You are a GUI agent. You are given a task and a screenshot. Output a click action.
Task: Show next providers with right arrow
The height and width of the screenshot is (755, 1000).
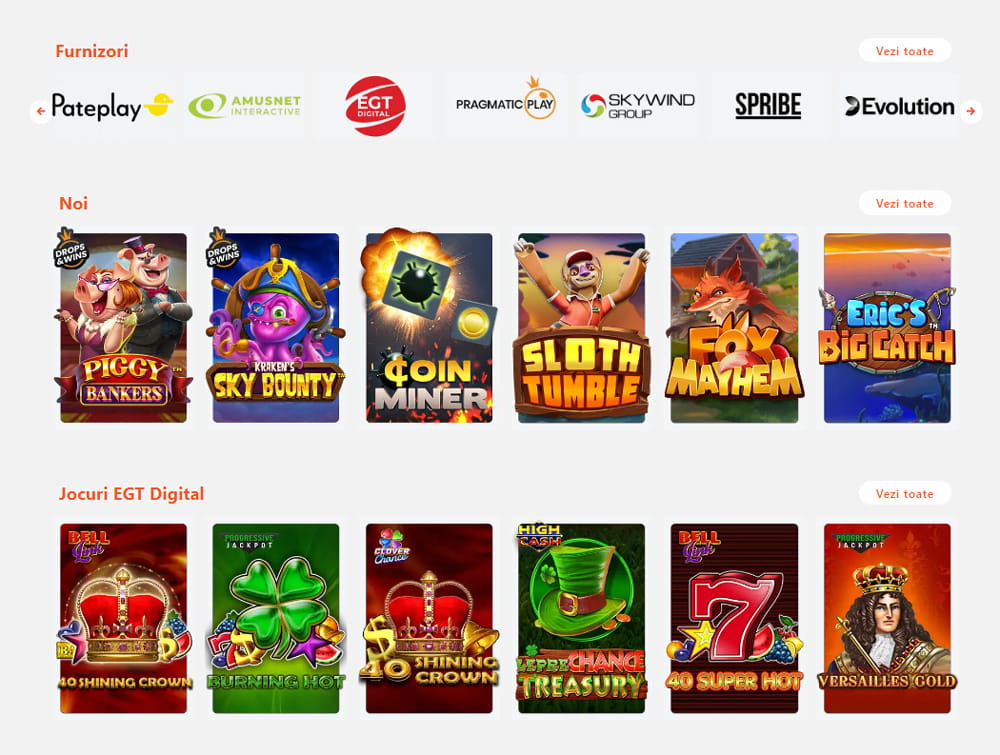(971, 112)
